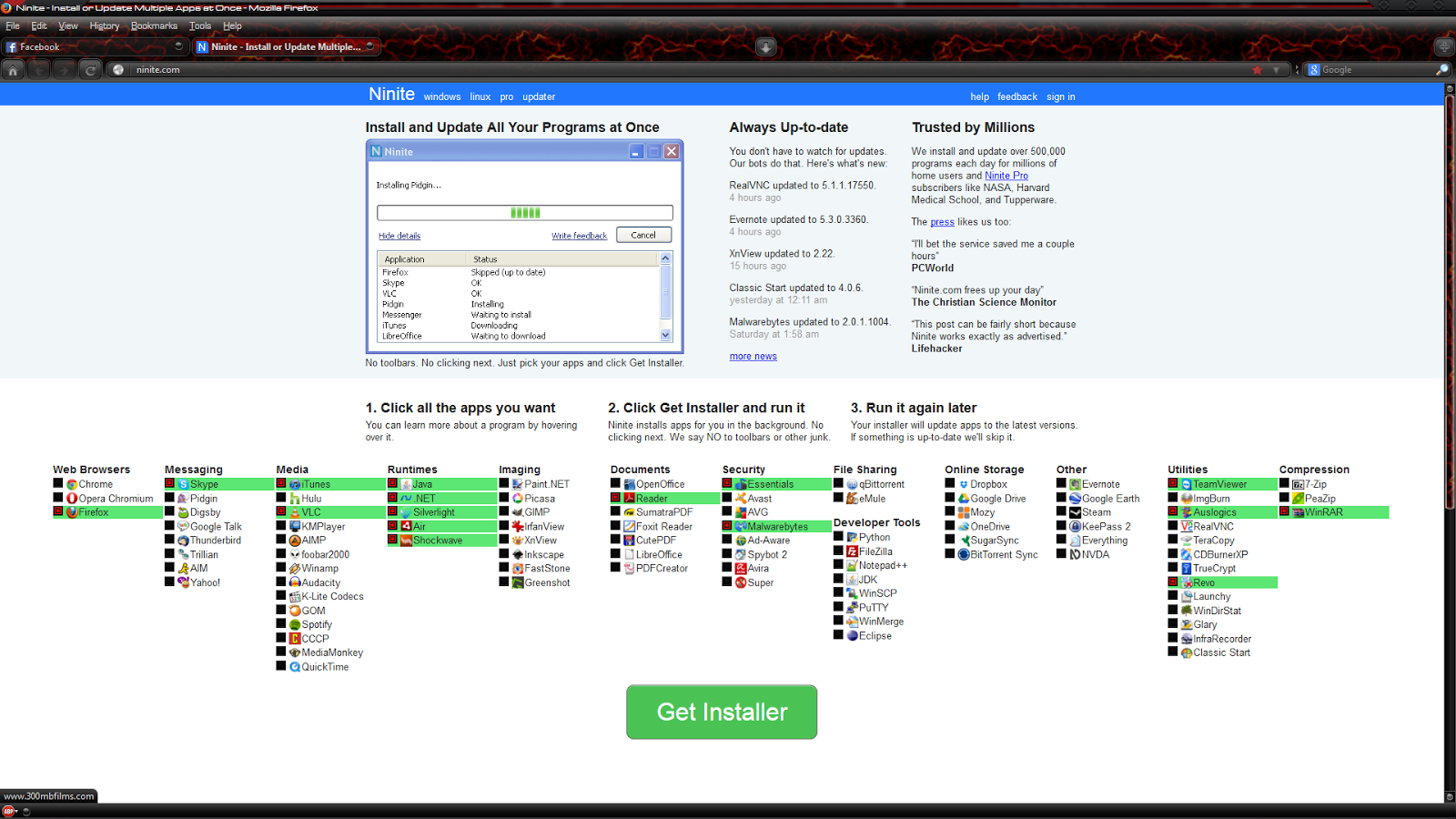Viewport: 1456px width, 819px height.
Task: Click the 'RealVNC updated to 5.1.1.17550.' news text
Action: point(802,186)
